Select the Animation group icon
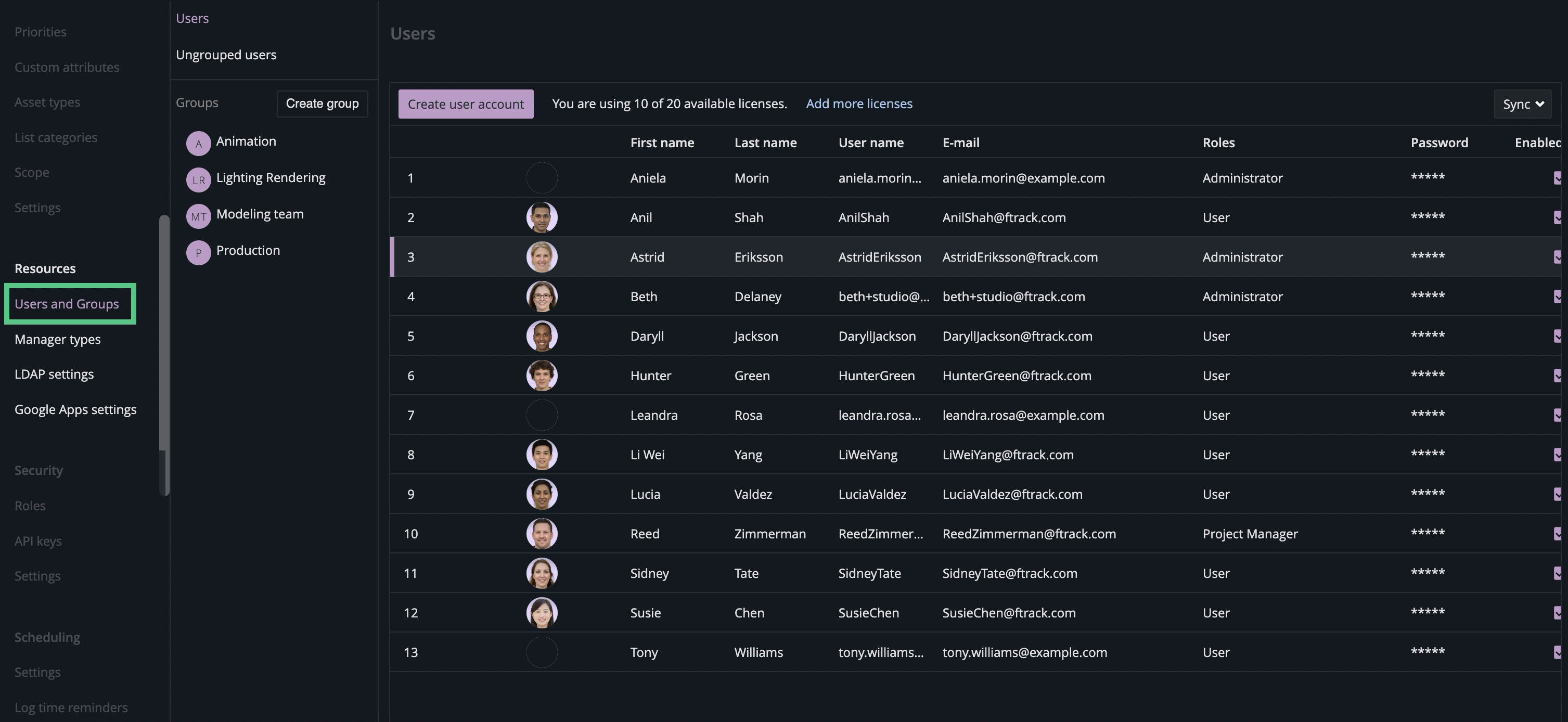 point(198,143)
